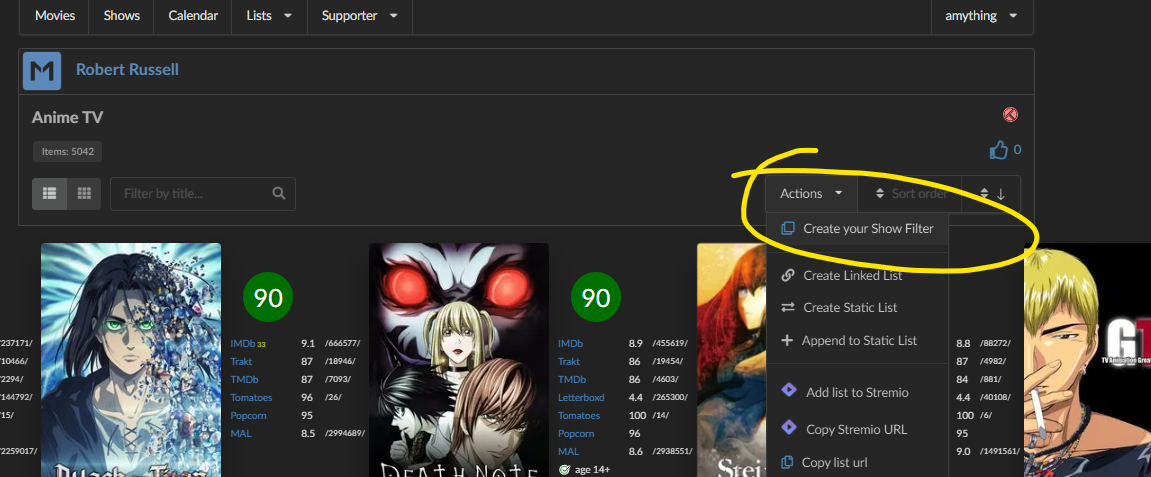Open MAL link rated 8.5

click(240, 433)
